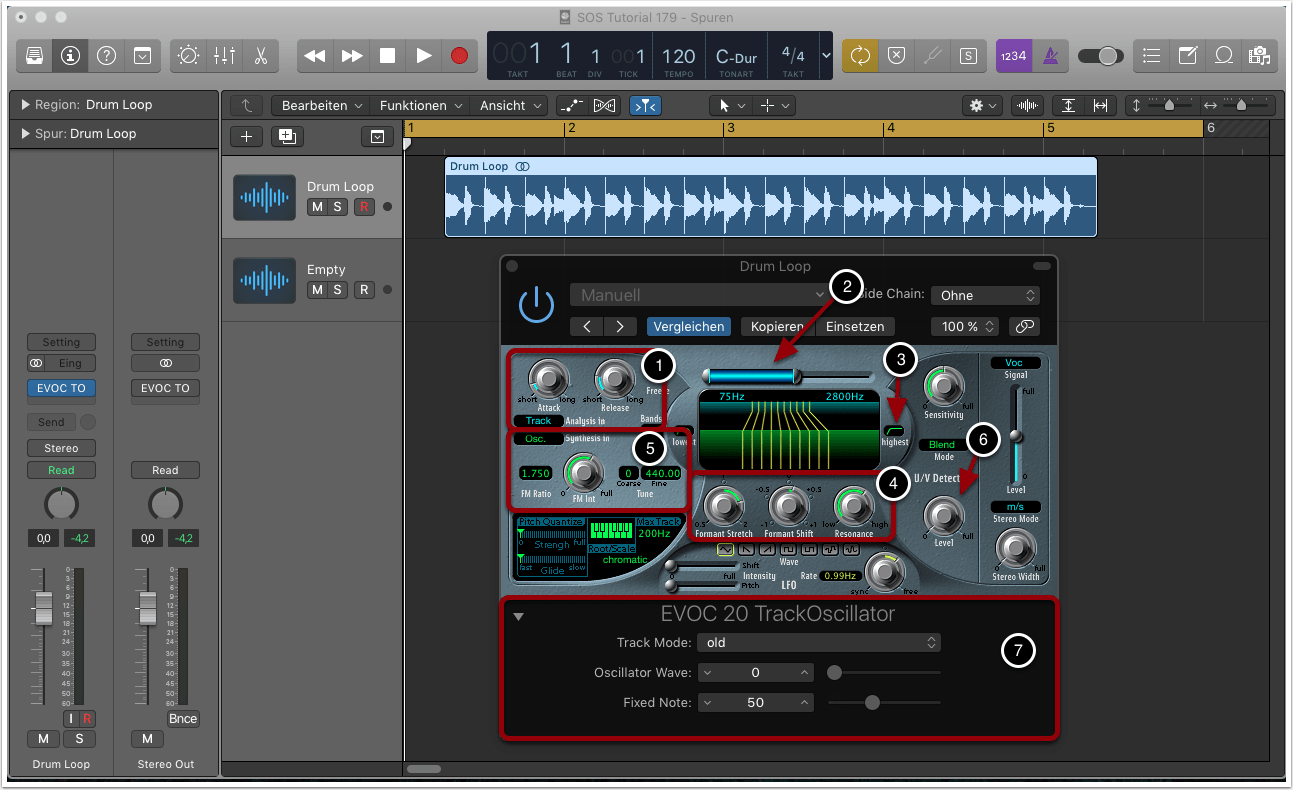Toggle the Metronome click button
The height and width of the screenshot is (790, 1293).
point(1049,56)
